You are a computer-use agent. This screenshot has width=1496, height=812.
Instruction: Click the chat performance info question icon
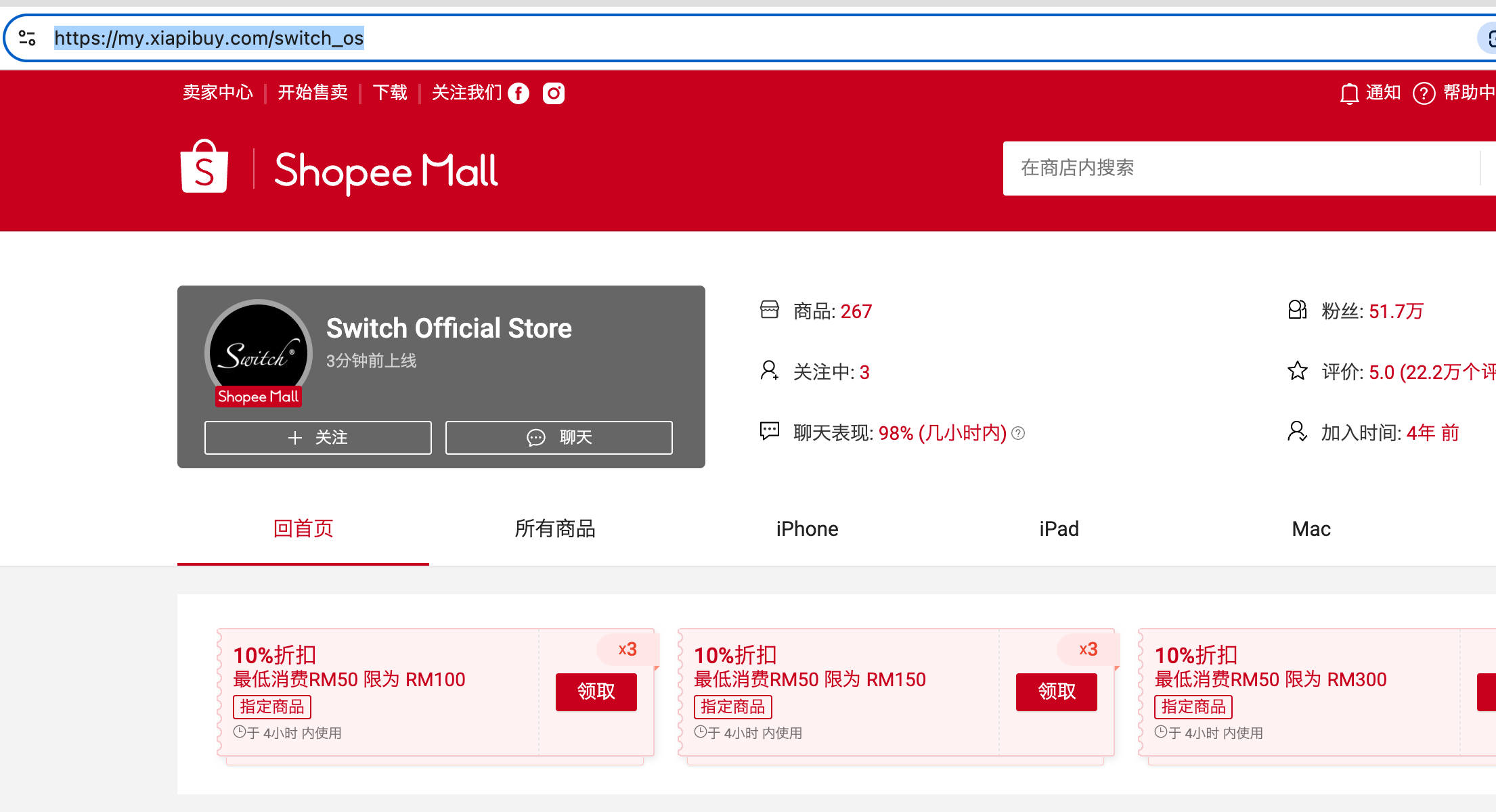(1018, 433)
